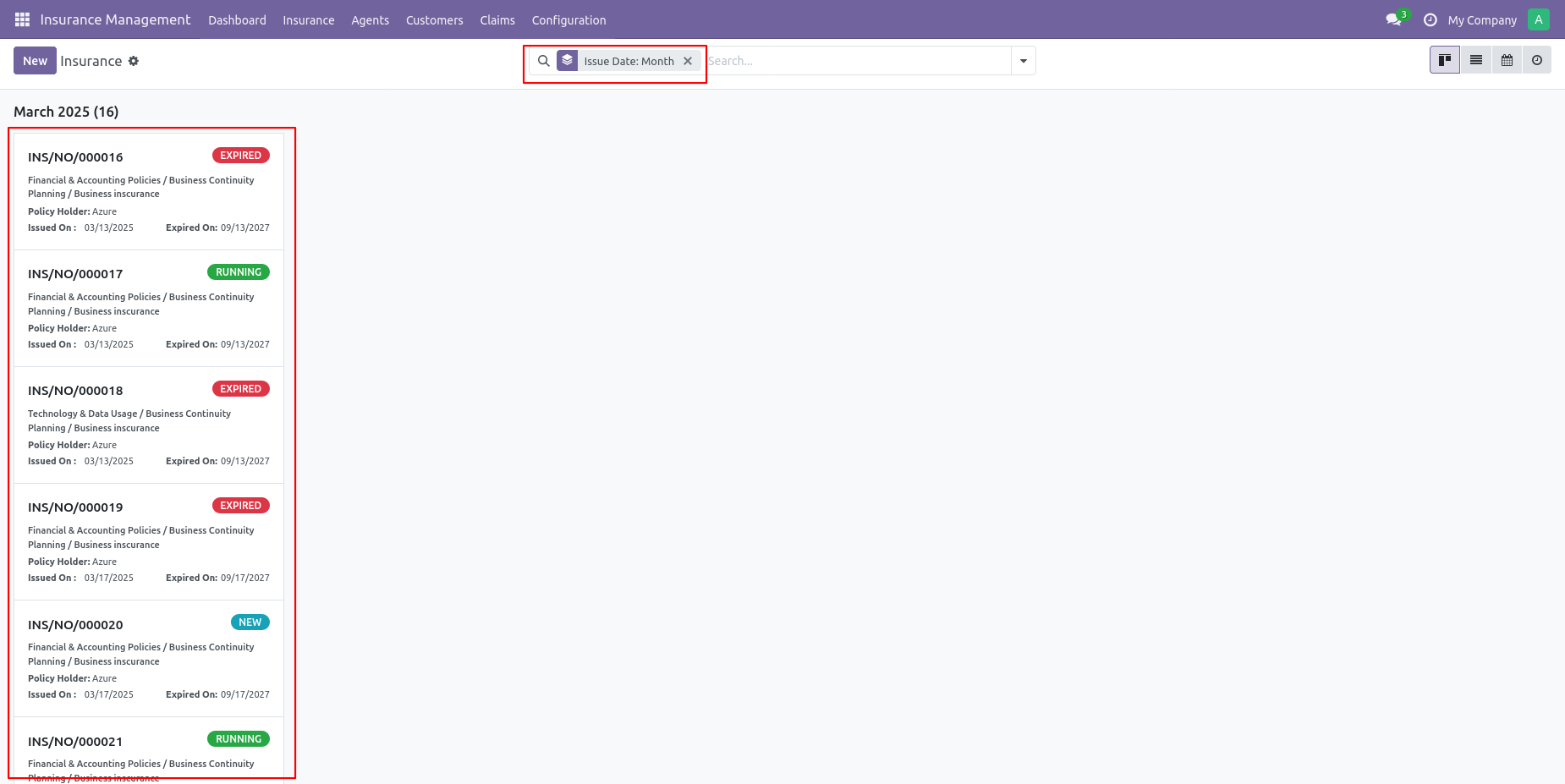Click Expired On 09/17/2027 in INS/NO/000019
The width and height of the screenshot is (1565, 784).
pos(217,578)
